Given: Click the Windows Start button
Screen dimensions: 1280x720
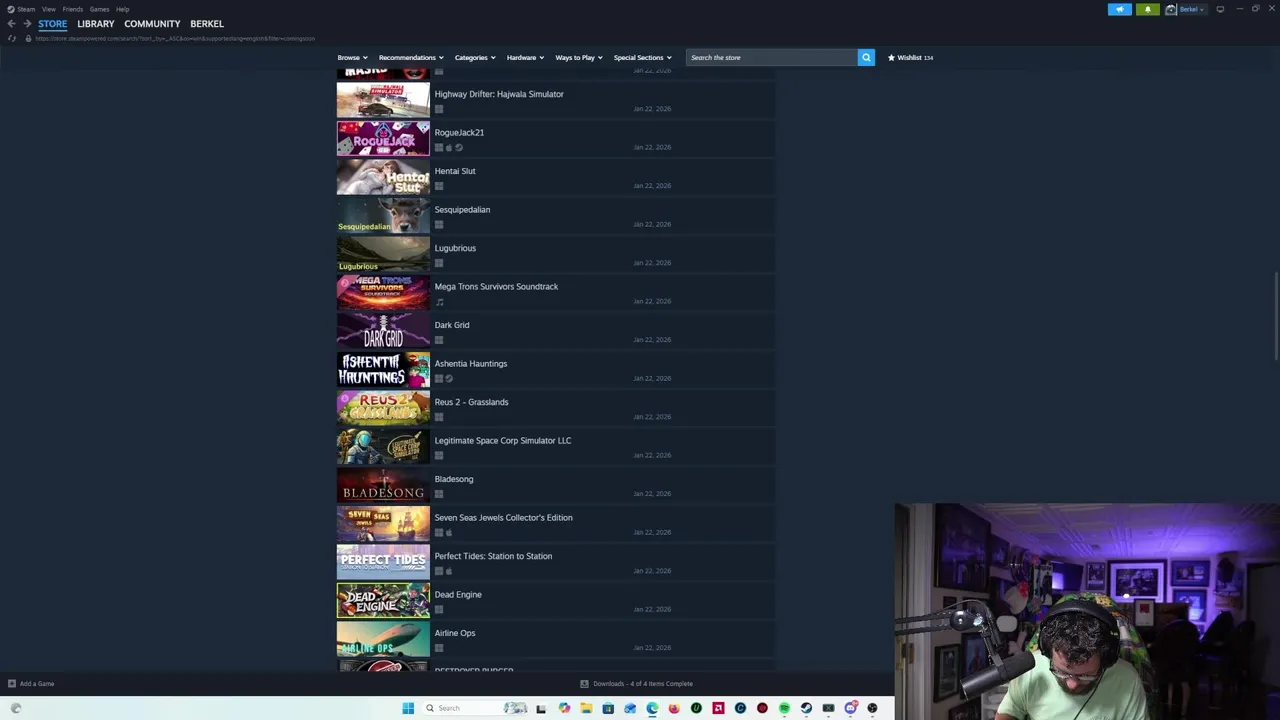Looking at the screenshot, I should click(408, 708).
